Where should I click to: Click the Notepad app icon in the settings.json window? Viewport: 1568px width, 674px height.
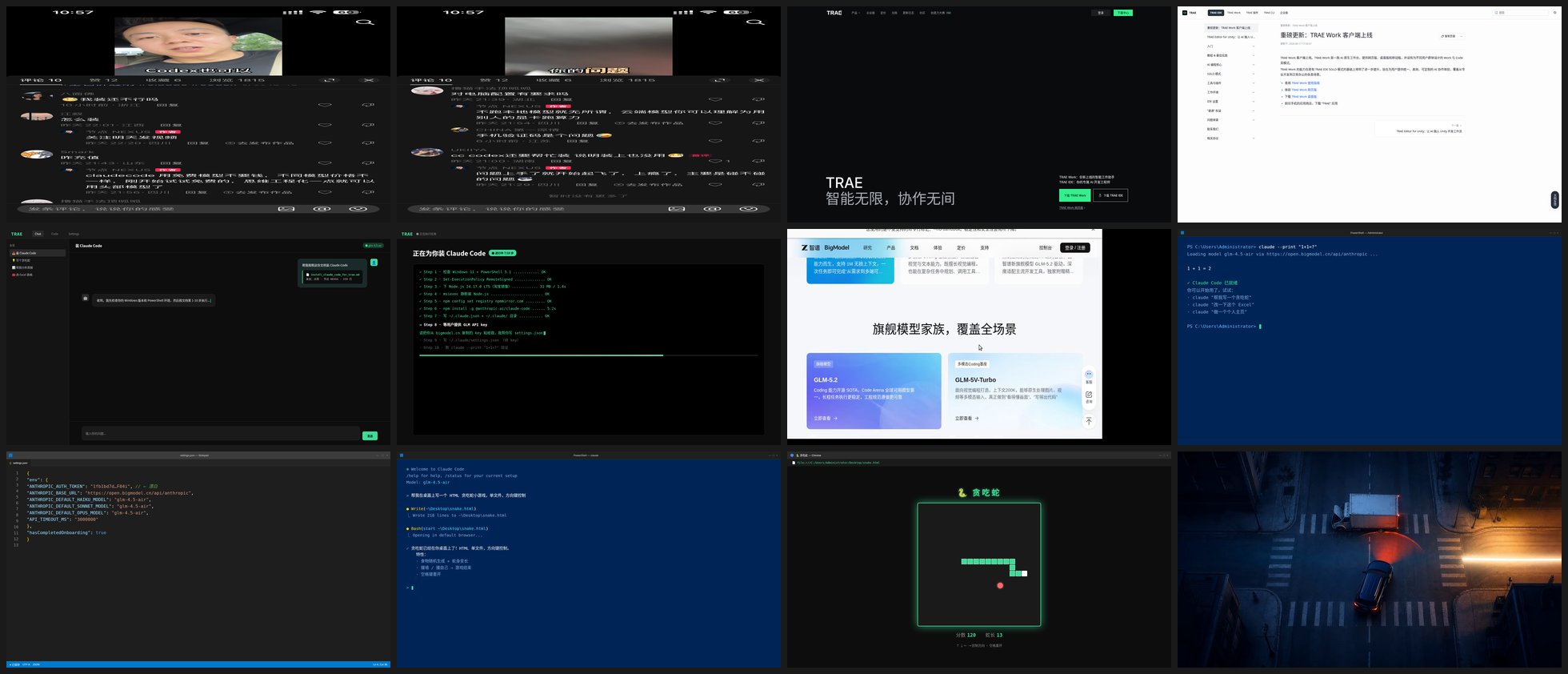click(x=10, y=455)
